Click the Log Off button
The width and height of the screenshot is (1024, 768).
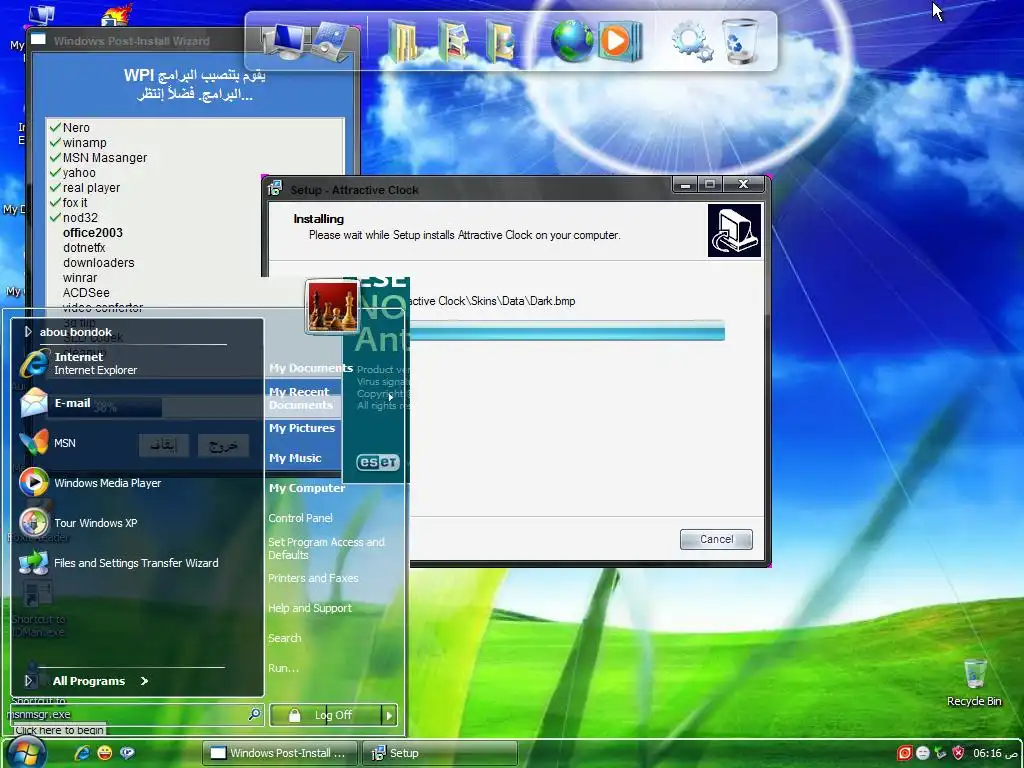pyautogui.click(x=326, y=715)
